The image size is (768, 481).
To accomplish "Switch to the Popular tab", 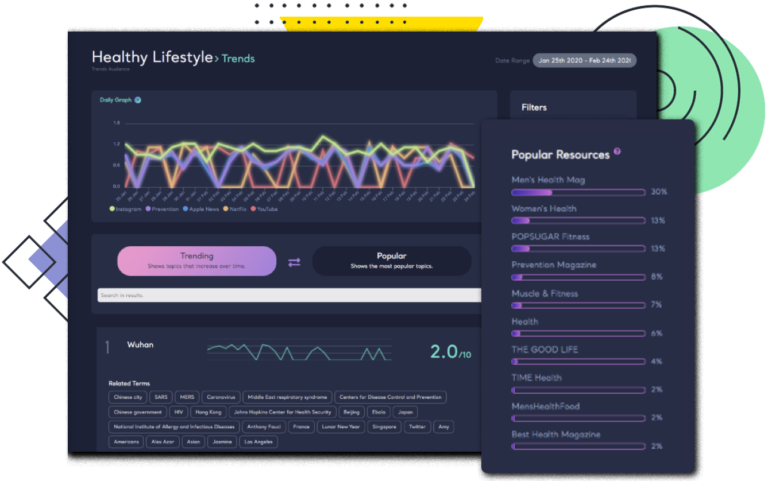I will point(391,261).
